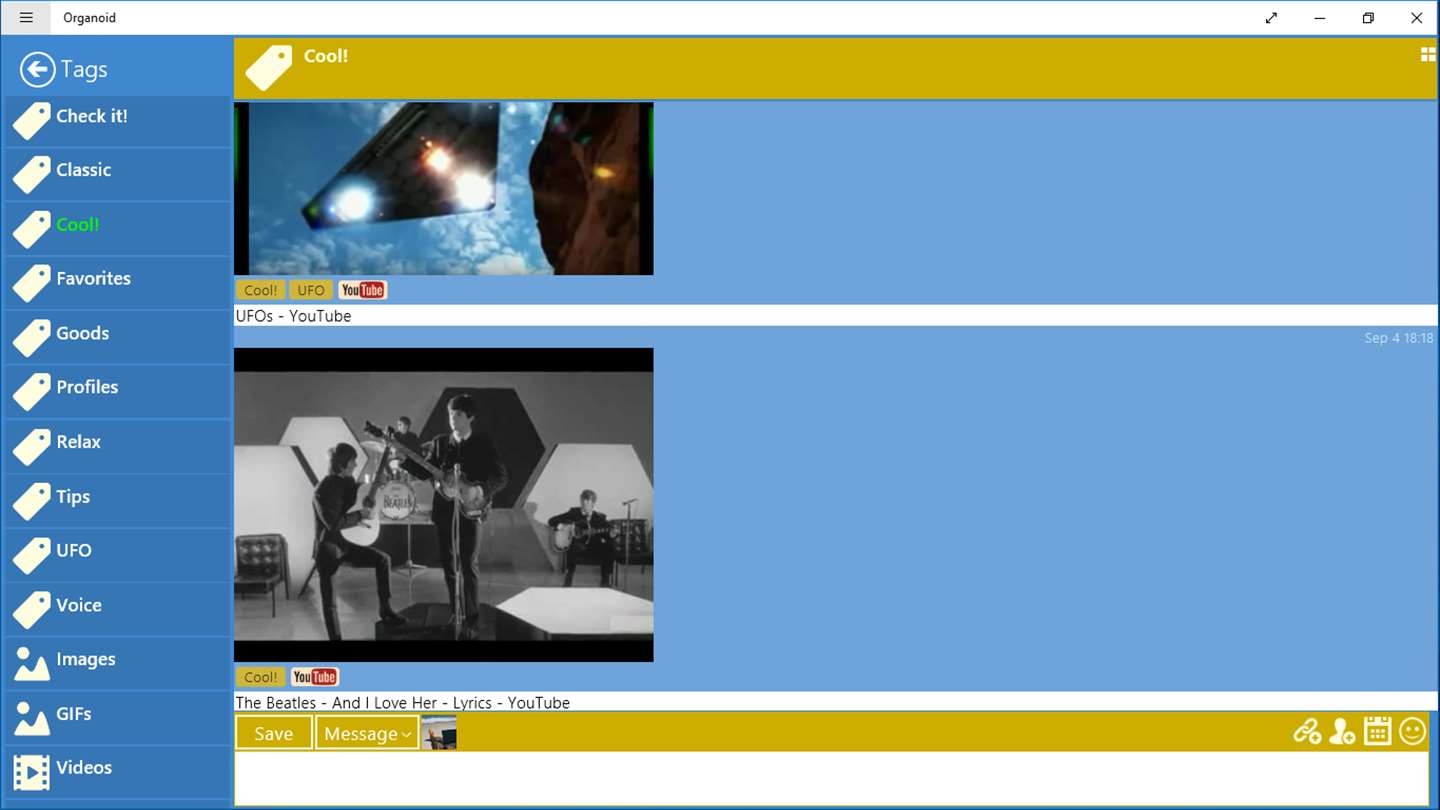
Task: Click the Save button
Action: click(274, 733)
